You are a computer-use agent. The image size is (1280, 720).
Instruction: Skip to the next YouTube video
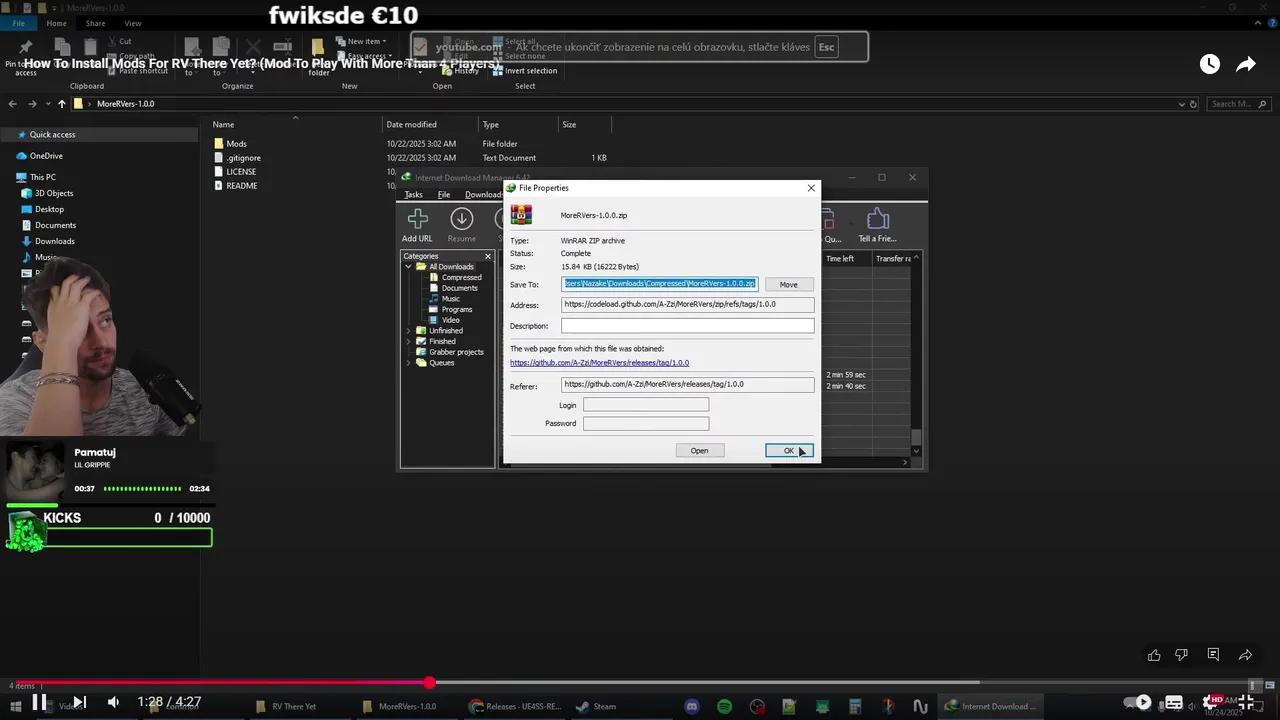[80, 702]
